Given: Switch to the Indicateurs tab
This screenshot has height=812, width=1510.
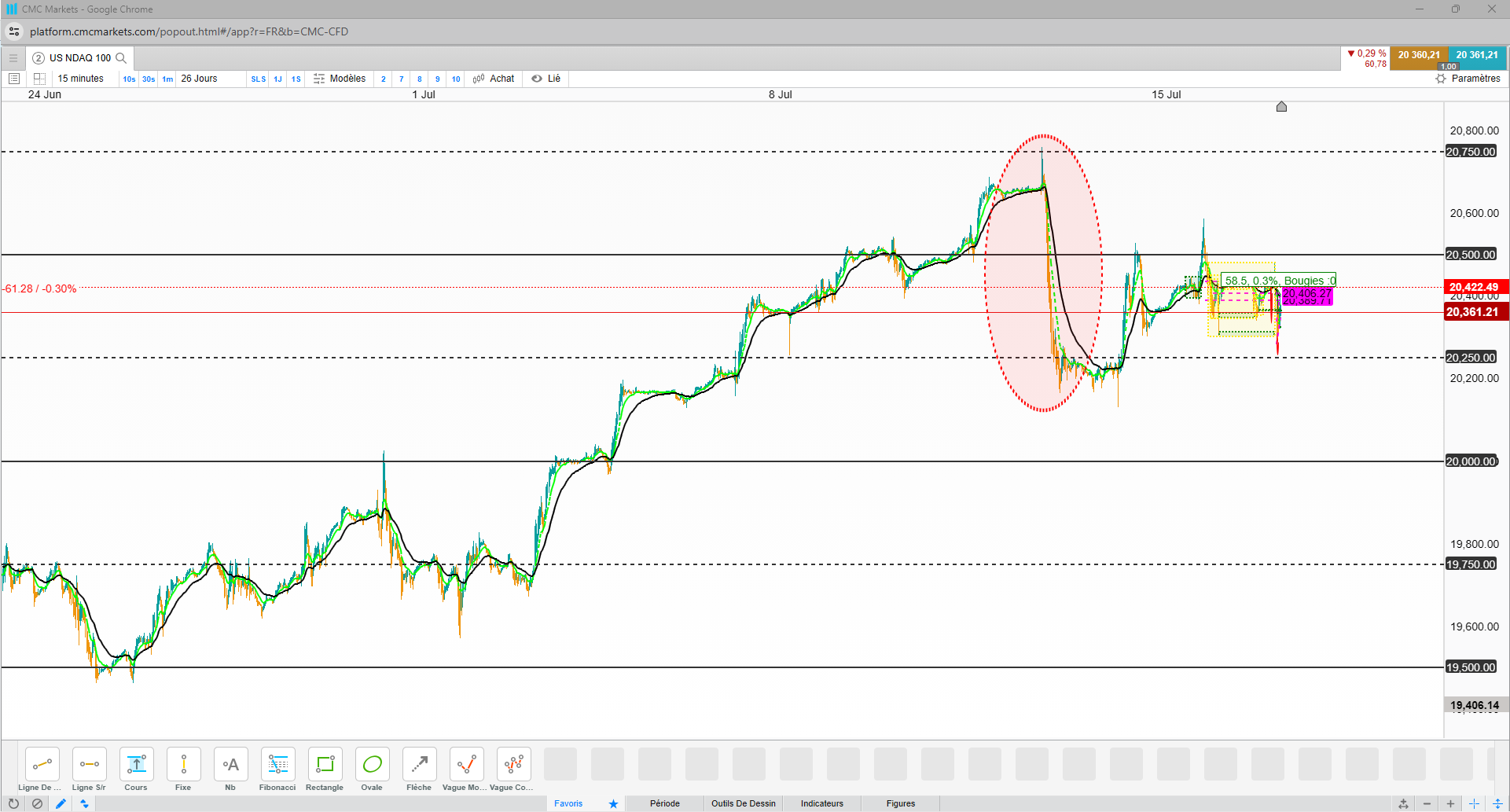Looking at the screenshot, I should (822, 803).
